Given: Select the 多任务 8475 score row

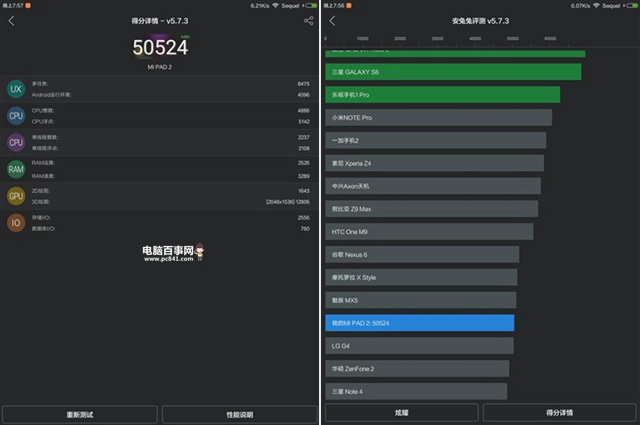Looking at the screenshot, I should (x=171, y=84).
